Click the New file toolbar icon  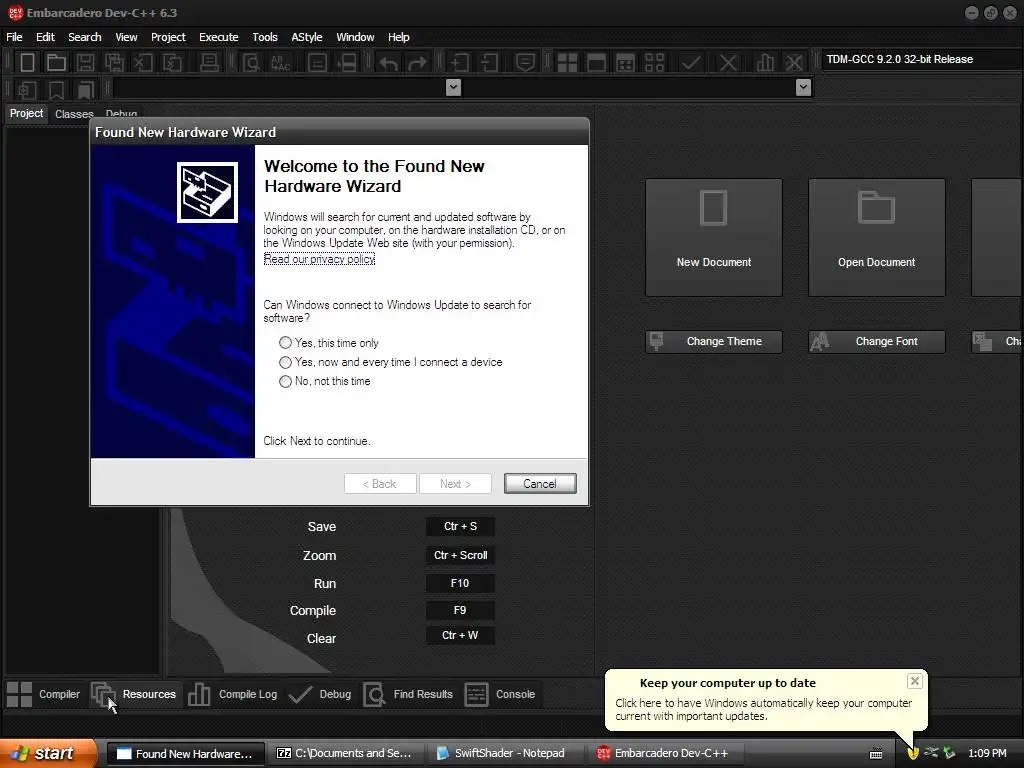coord(27,63)
